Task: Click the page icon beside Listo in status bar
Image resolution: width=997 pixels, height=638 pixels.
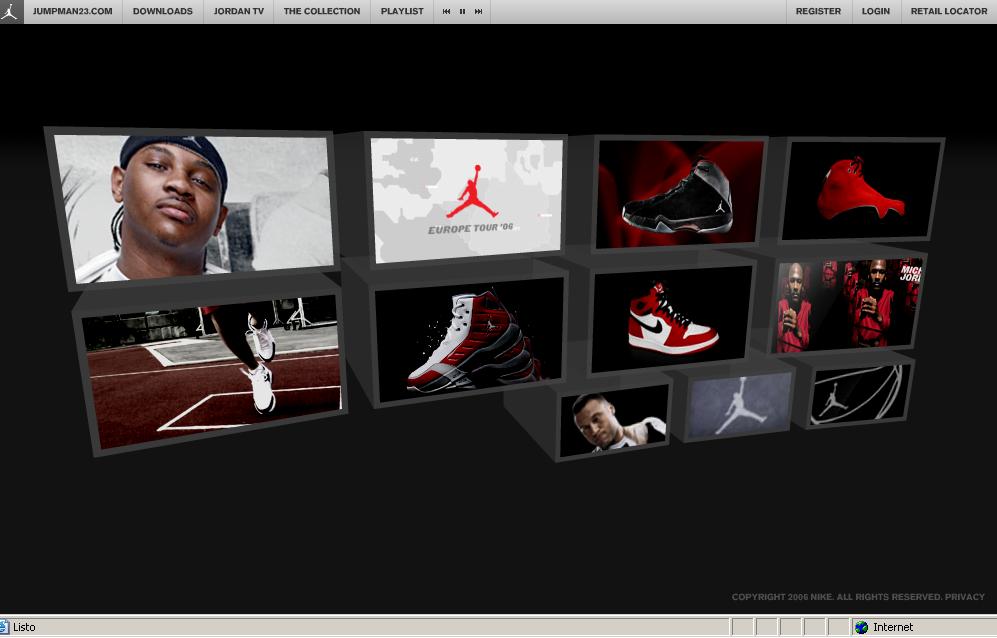Action: coord(4,627)
